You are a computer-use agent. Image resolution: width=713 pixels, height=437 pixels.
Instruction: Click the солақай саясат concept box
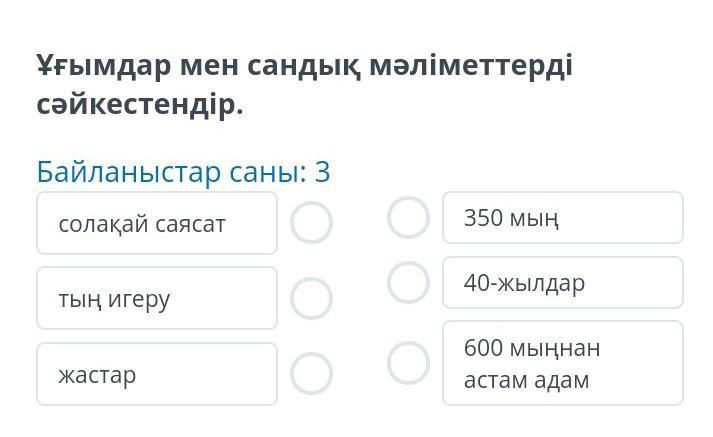pos(157,223)
